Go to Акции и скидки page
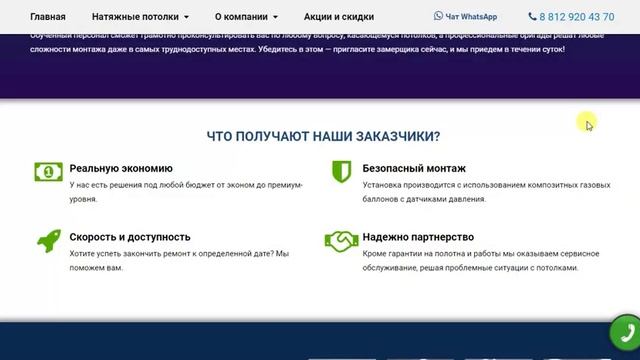Image resolution: width=640 pixels, height=360 pixels. (339, 17)
